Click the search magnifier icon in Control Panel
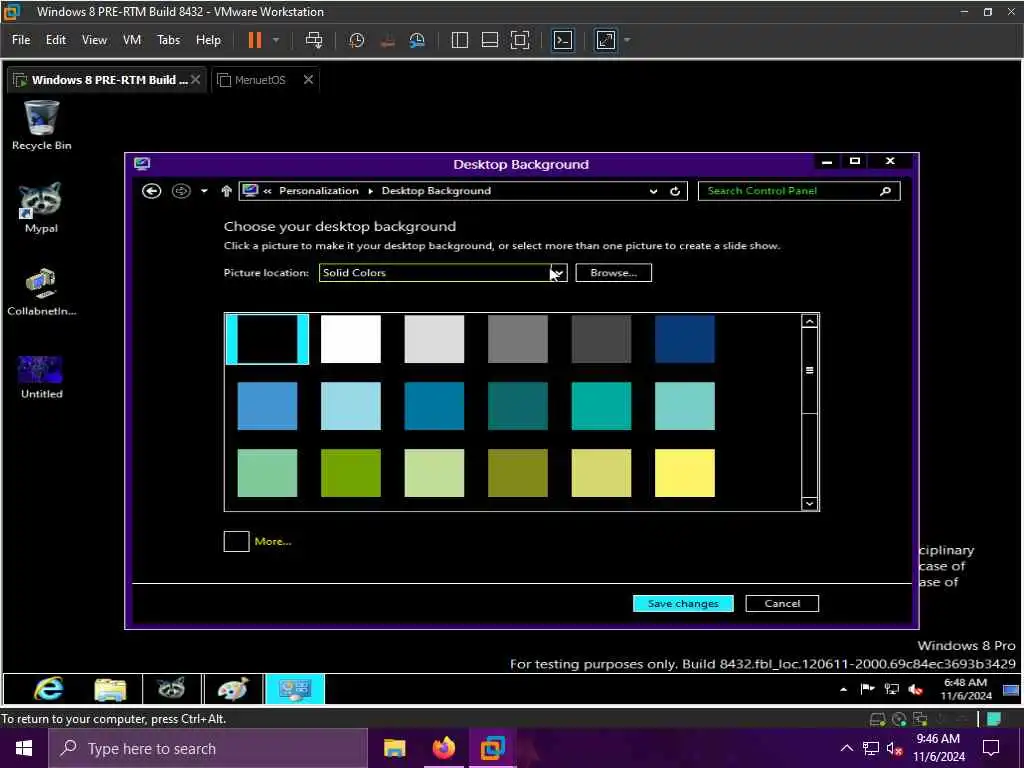The height and width of the screenshot is (768, 1024). [x=886, y=191]
